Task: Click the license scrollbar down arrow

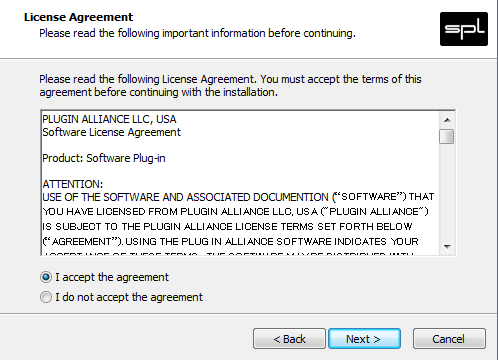Action: (447, 247)
